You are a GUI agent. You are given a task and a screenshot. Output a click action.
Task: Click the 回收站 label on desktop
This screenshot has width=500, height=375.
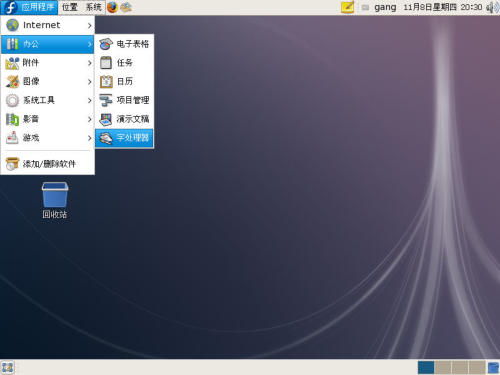pyautogui.click(x=55, y=214)
